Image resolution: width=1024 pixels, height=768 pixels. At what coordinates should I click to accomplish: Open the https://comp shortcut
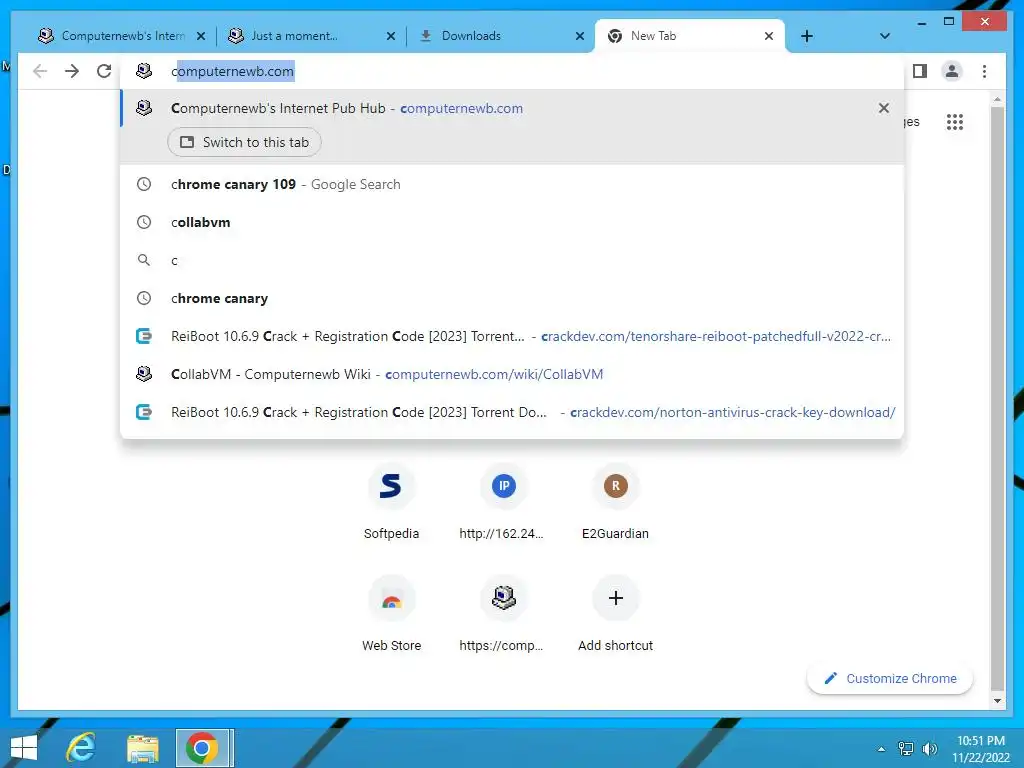(x=503, y=615)
